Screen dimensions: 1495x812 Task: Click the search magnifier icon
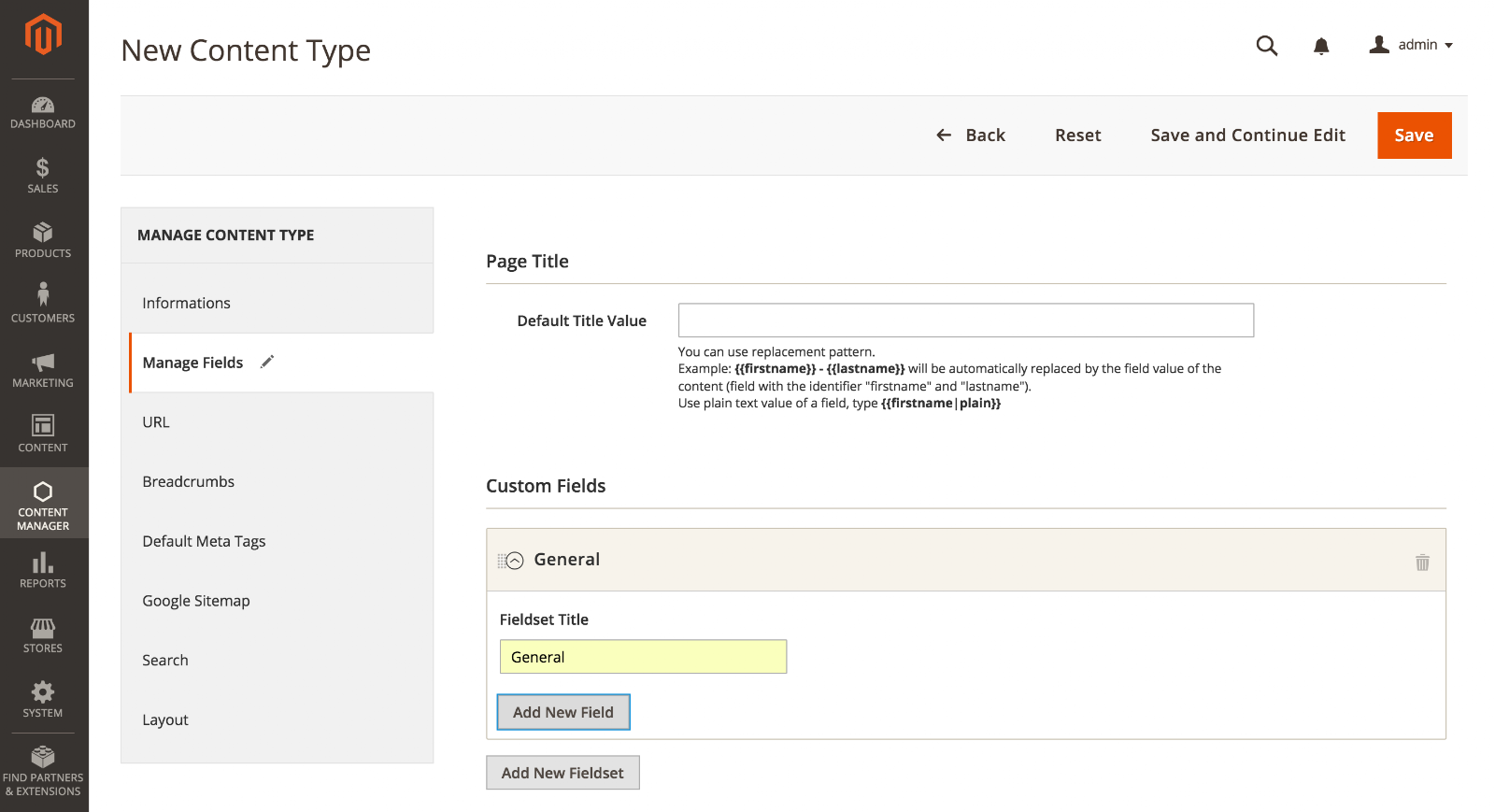coord(1267,46)
